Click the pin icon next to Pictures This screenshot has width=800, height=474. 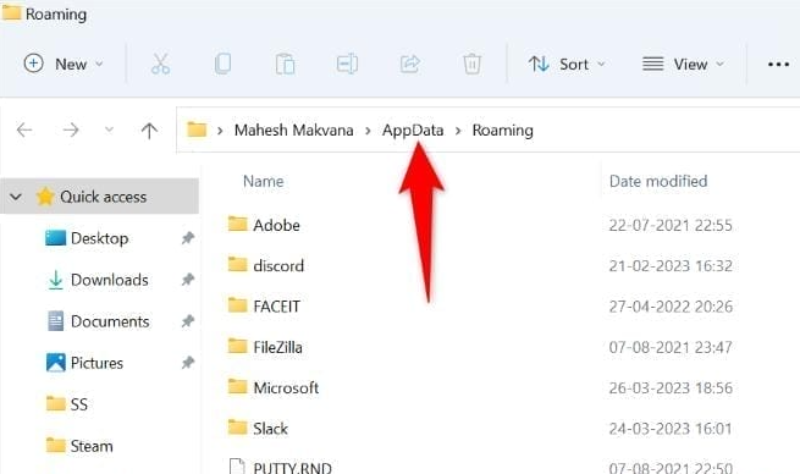188,363
